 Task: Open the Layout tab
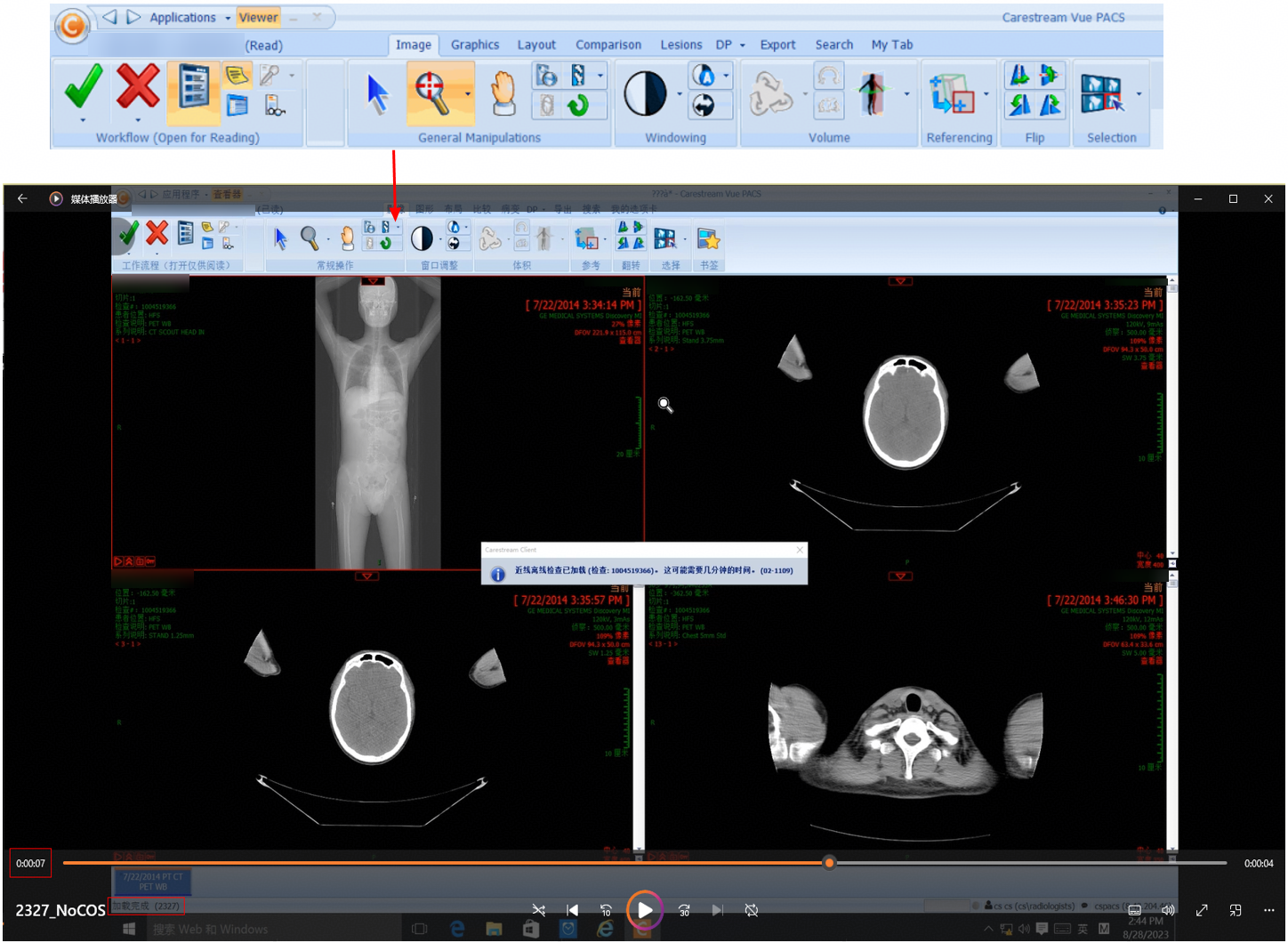536,44
